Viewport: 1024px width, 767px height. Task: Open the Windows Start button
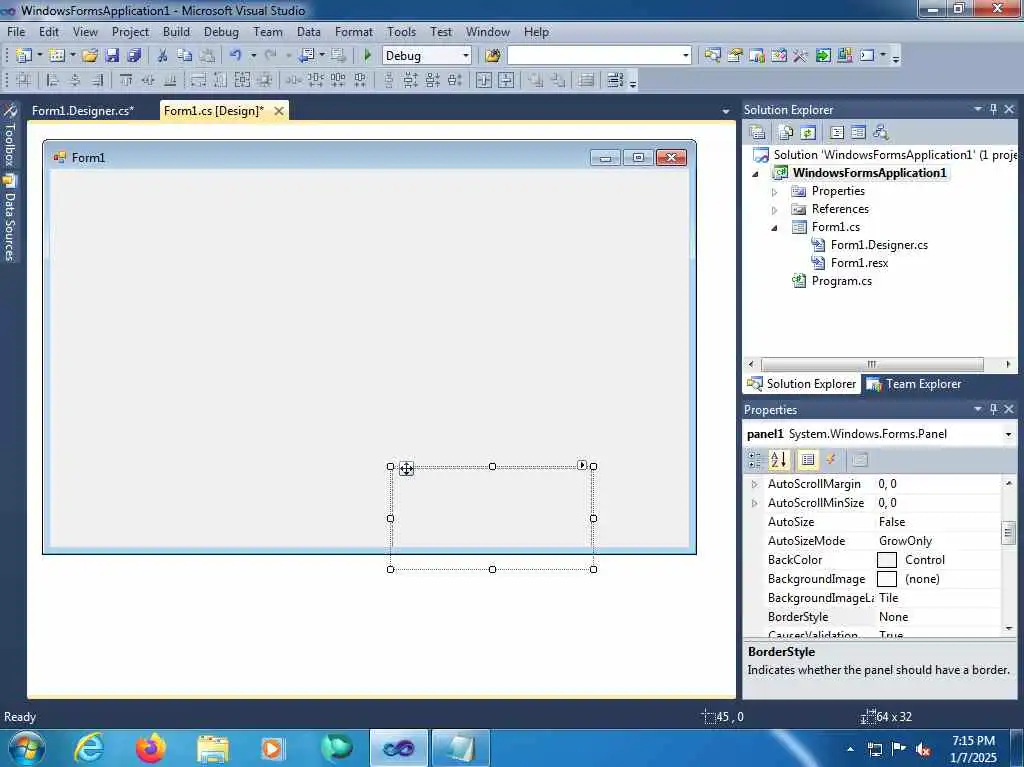coord(27,748)
